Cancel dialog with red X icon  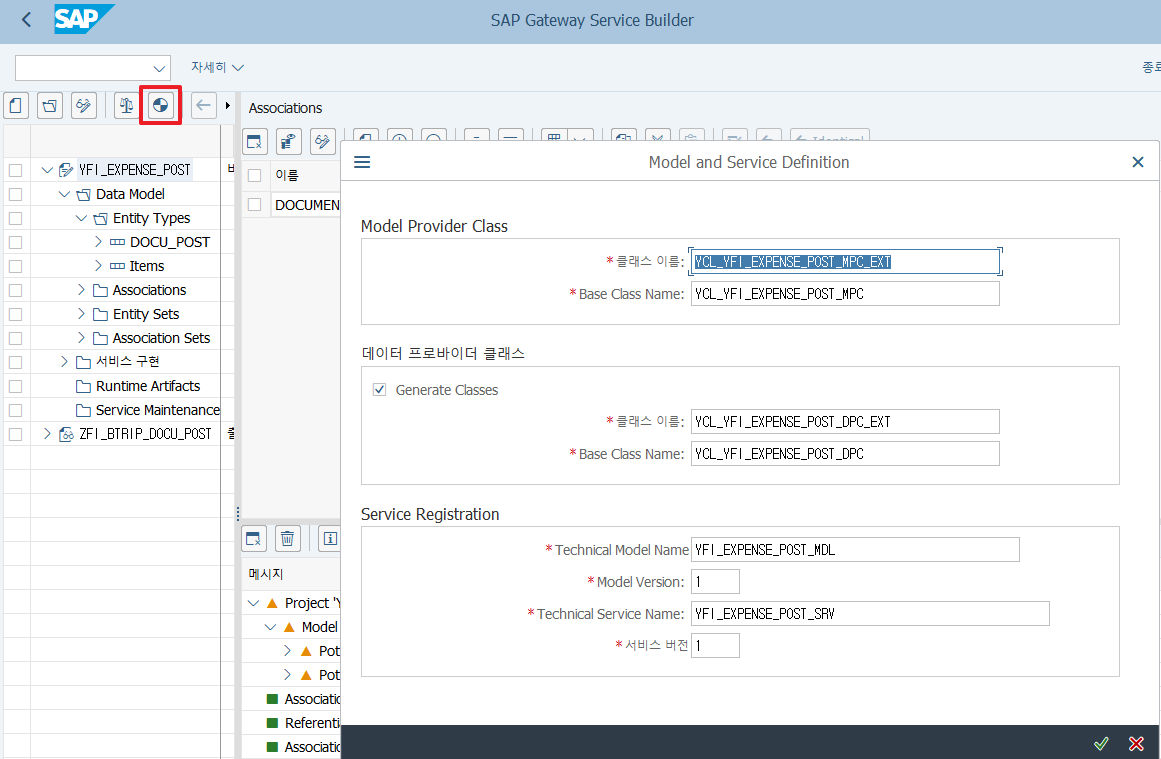(1136, 743)
